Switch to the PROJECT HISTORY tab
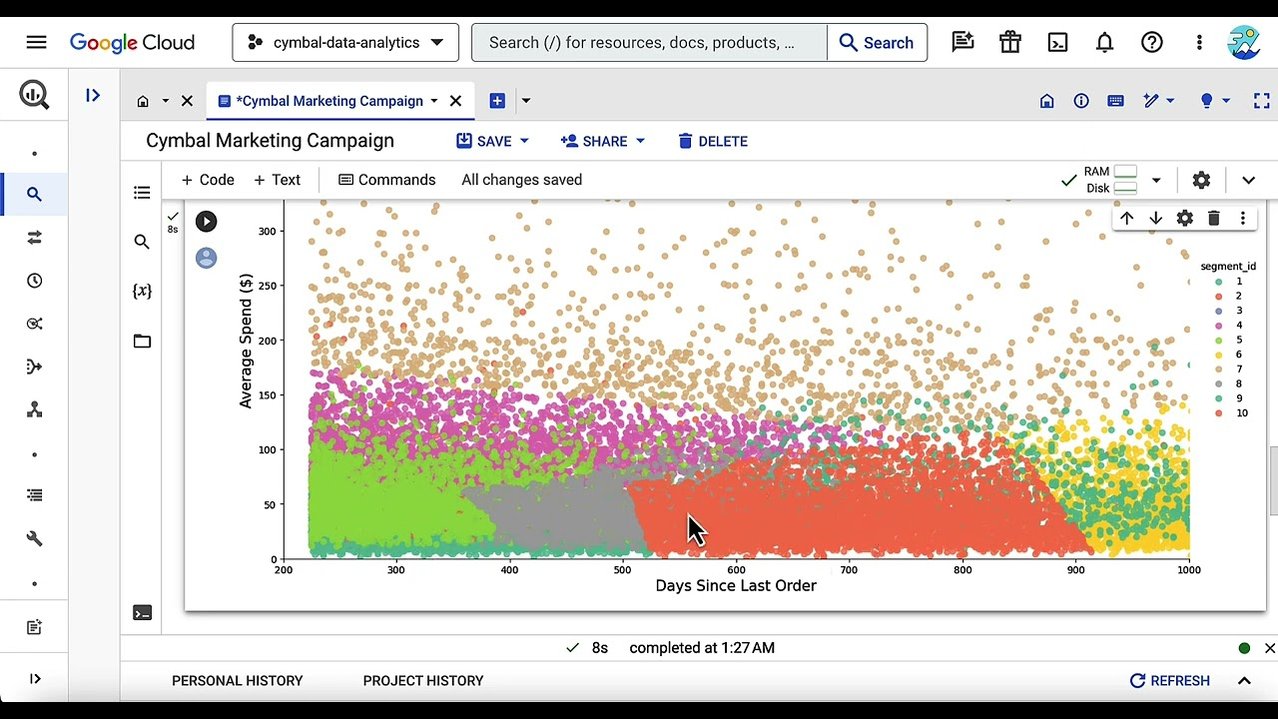This screenshot has width=1278, height=719. 423,681
